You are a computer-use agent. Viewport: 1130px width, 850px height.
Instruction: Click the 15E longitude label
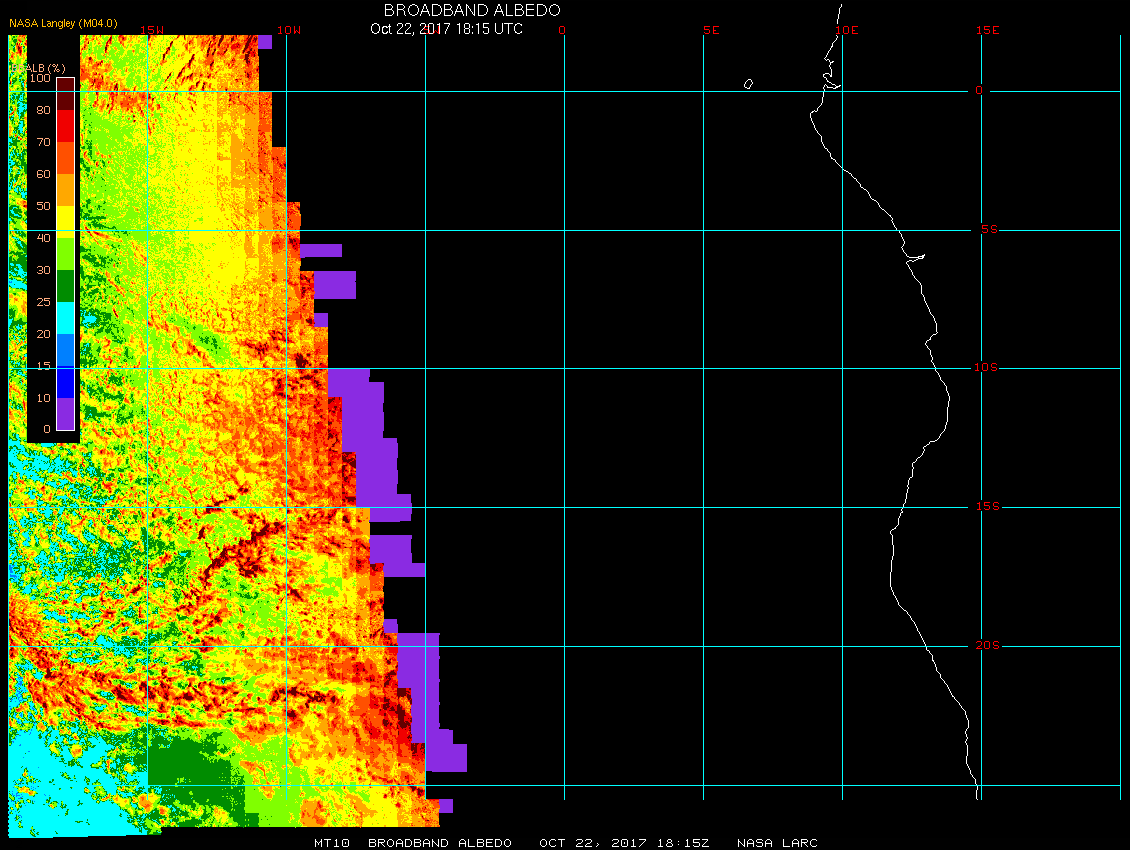click(x=988, y=30)
